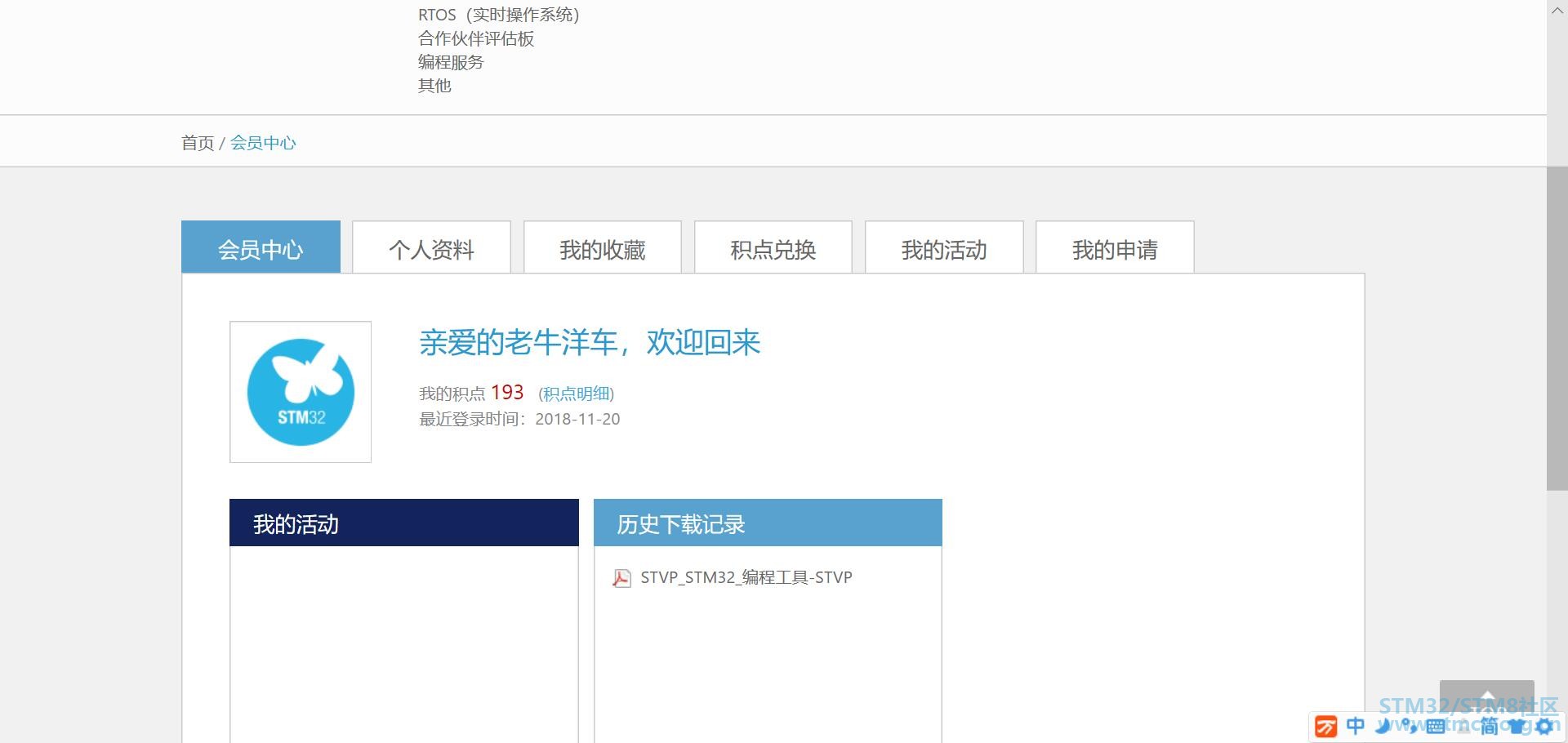Viewport: 1568px width, 743px height.
Task: Click the gray back-to-top arrow button
Action: coord(1486,696)
